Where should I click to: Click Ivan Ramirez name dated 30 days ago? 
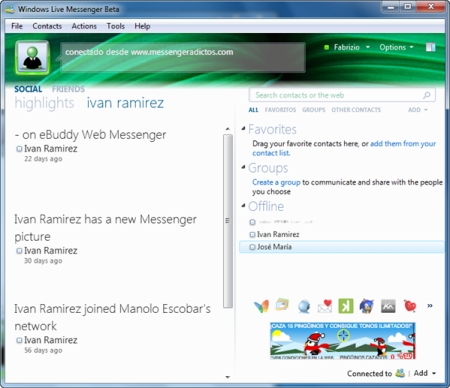pyautogui.click(x=51, y=251)
